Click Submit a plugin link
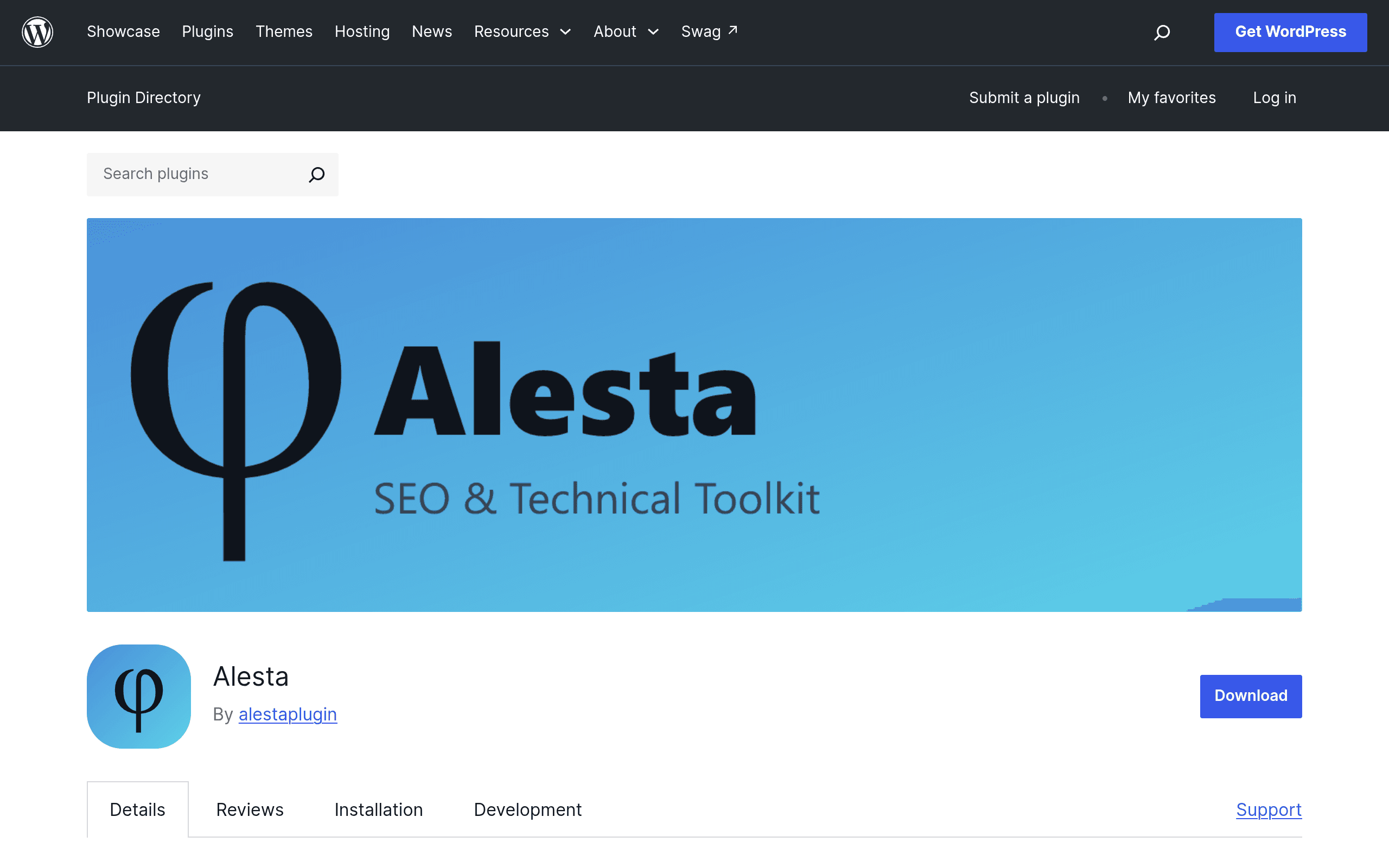 click(1024, 98)
